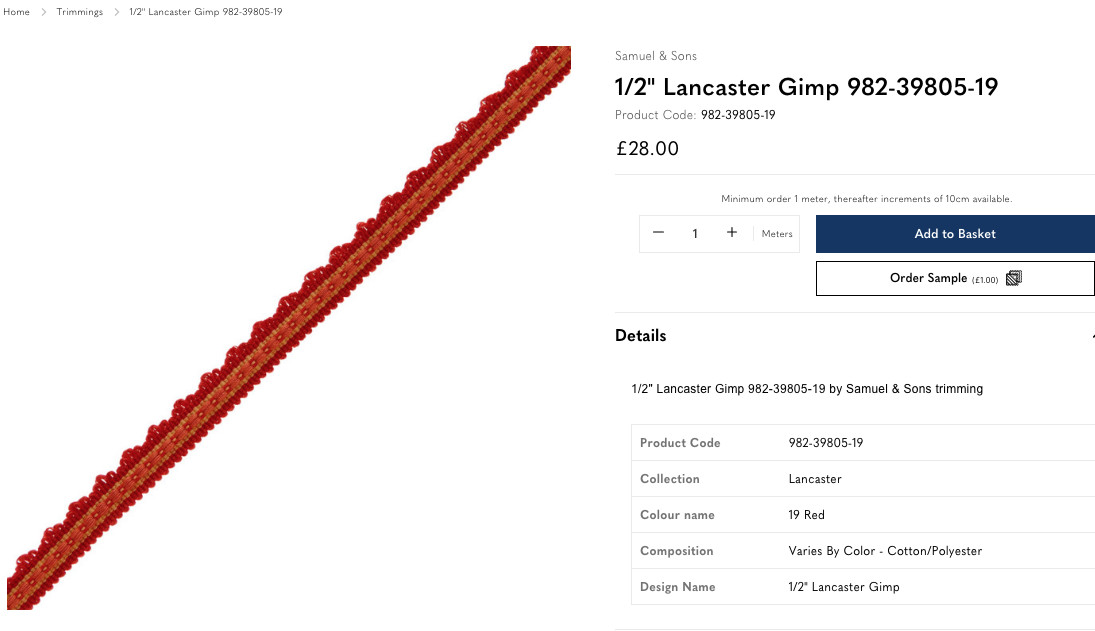Click the product code 982-39805-19 text
Viewport: 1095px width, 631px height.
[738, 114]
